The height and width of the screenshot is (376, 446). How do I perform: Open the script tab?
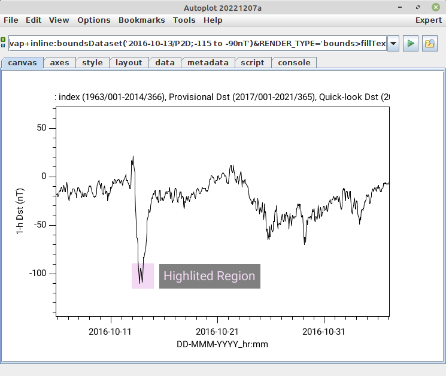252,63
